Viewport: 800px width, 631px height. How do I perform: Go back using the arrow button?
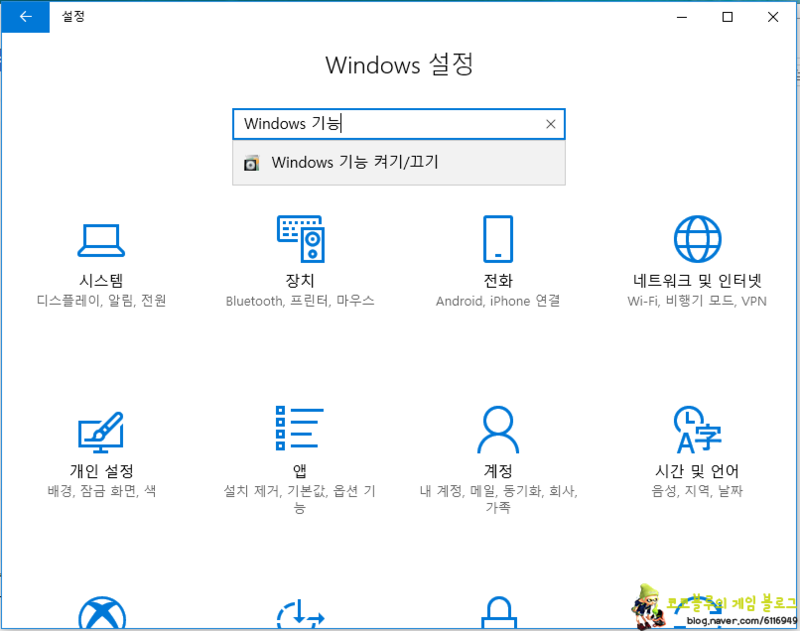pos(25,17)
